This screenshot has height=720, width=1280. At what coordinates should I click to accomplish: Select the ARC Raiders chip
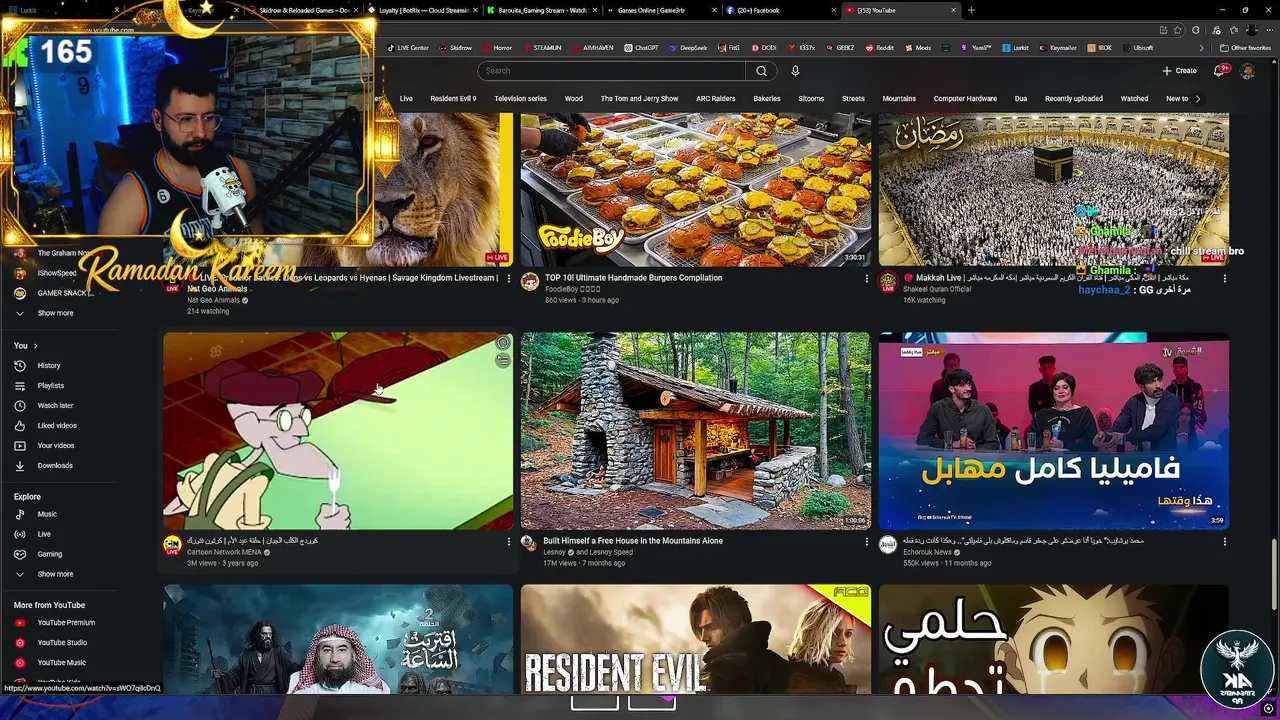[716, 98]
